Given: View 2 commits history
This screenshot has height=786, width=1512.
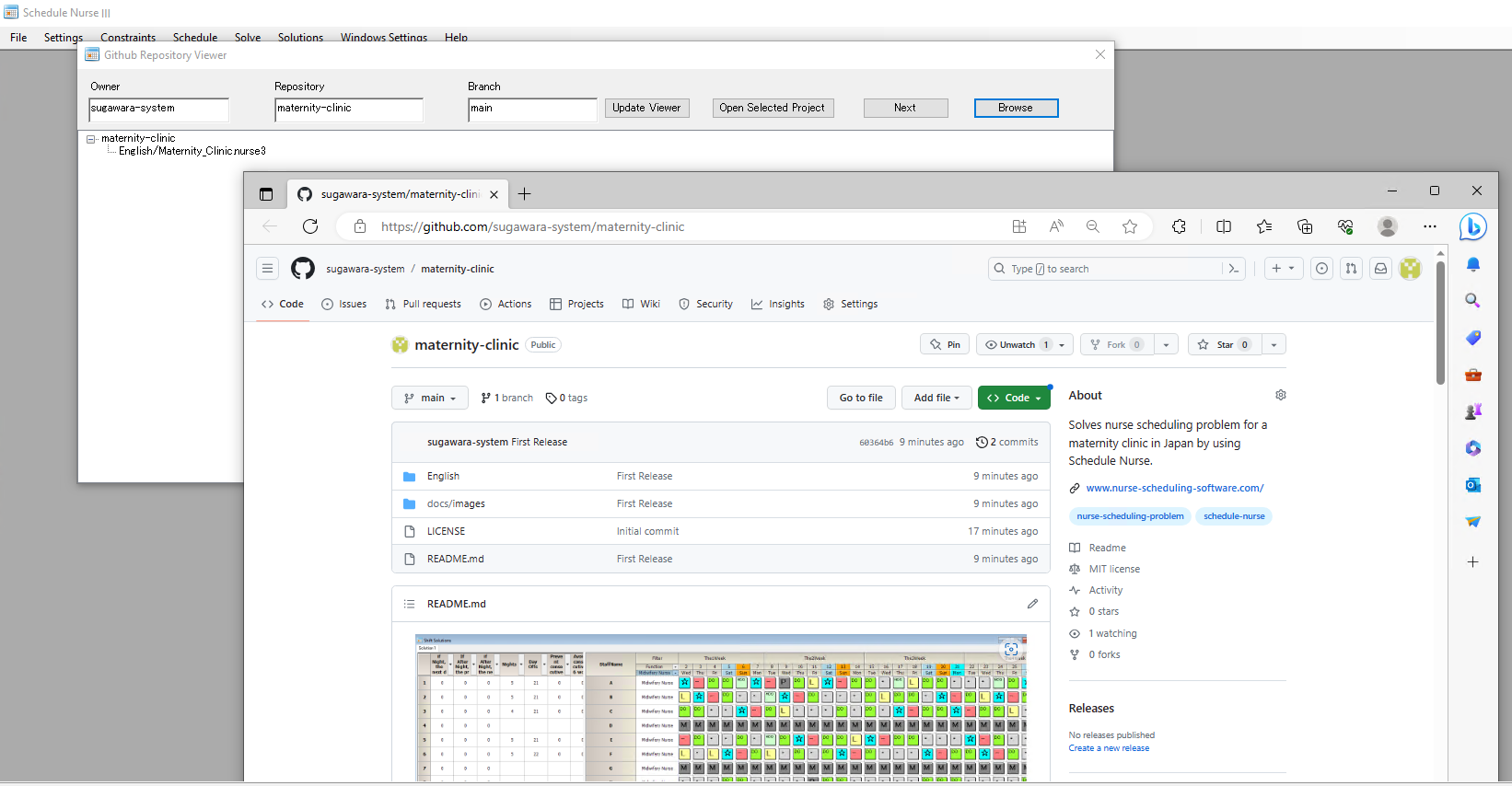Looking at the screenshot, I should coord(1007,442).
